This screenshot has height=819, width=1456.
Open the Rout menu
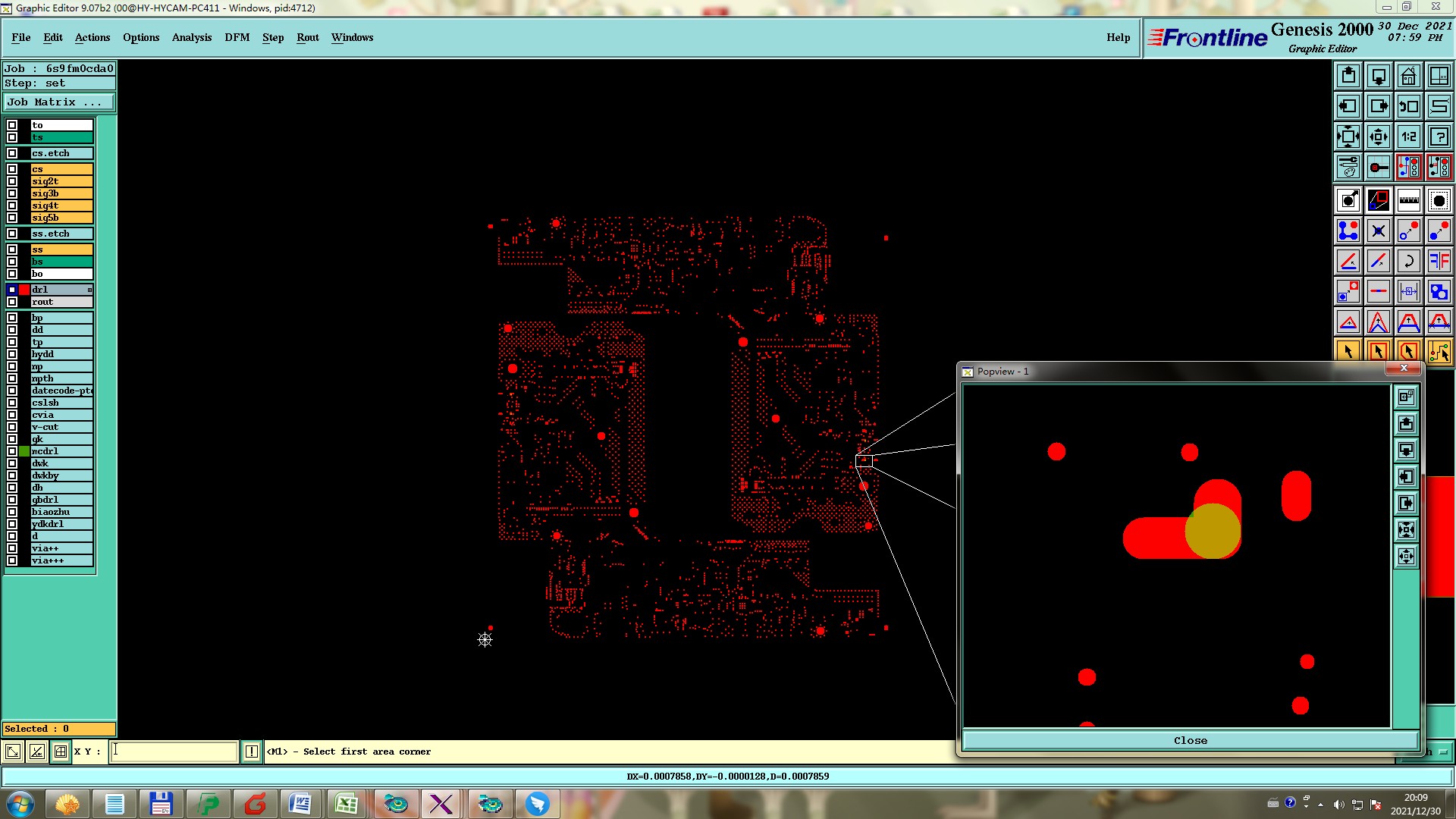point(307,37)
